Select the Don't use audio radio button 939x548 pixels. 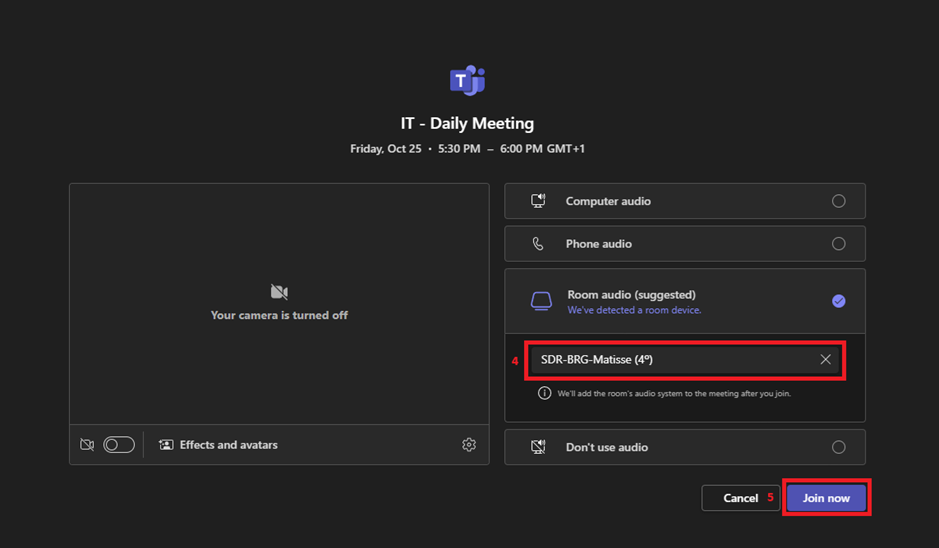838,447
